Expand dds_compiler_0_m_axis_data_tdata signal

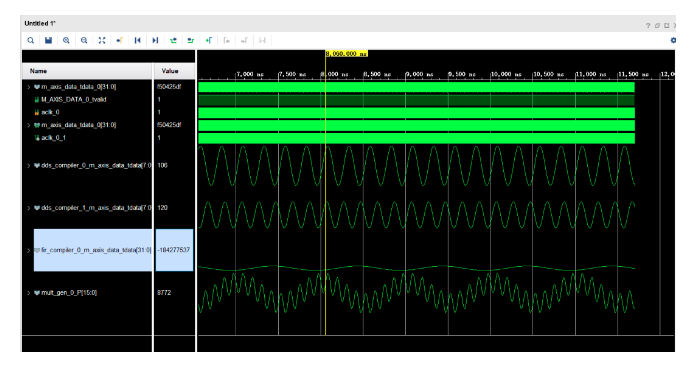coord(29,165)
